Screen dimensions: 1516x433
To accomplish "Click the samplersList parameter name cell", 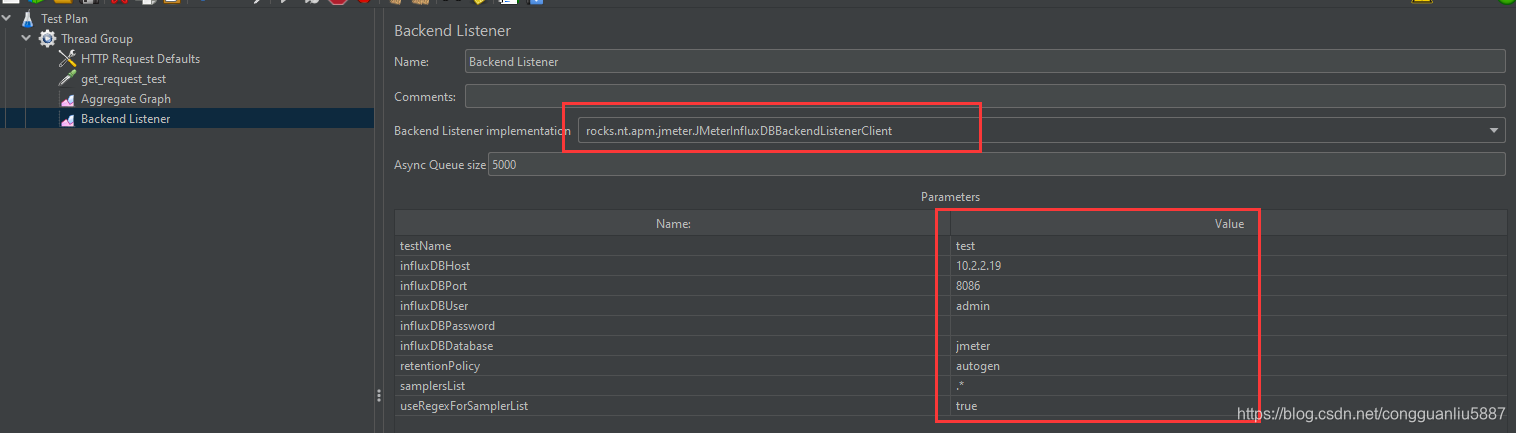I will (x=672, y=386).
